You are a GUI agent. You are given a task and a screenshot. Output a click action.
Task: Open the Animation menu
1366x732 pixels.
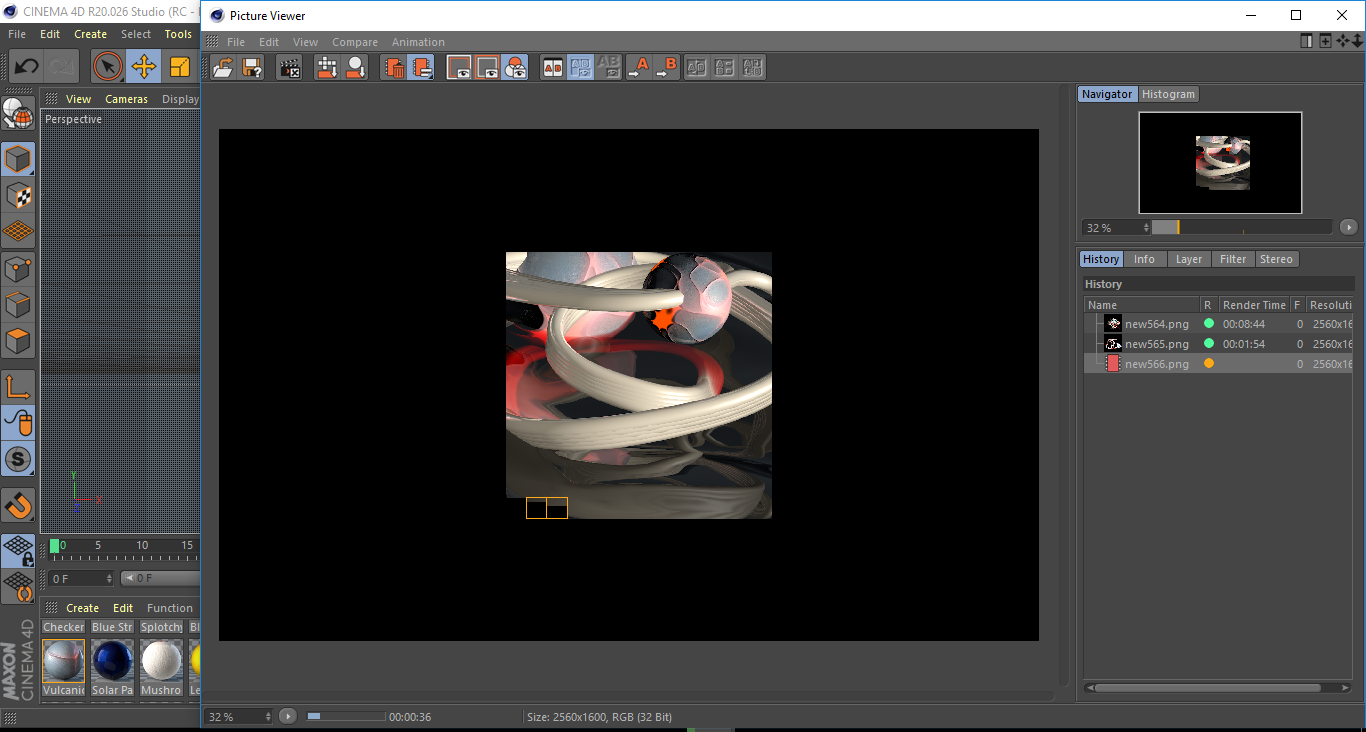click(418, 42)
